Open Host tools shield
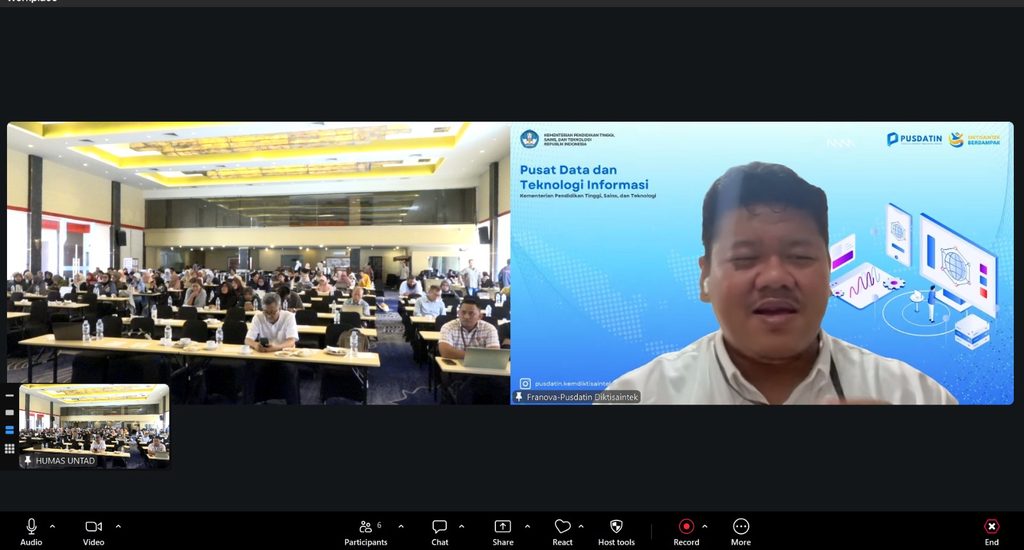Image resolution: width=1024 pixels, height=550 pixels. coord(616,532)
